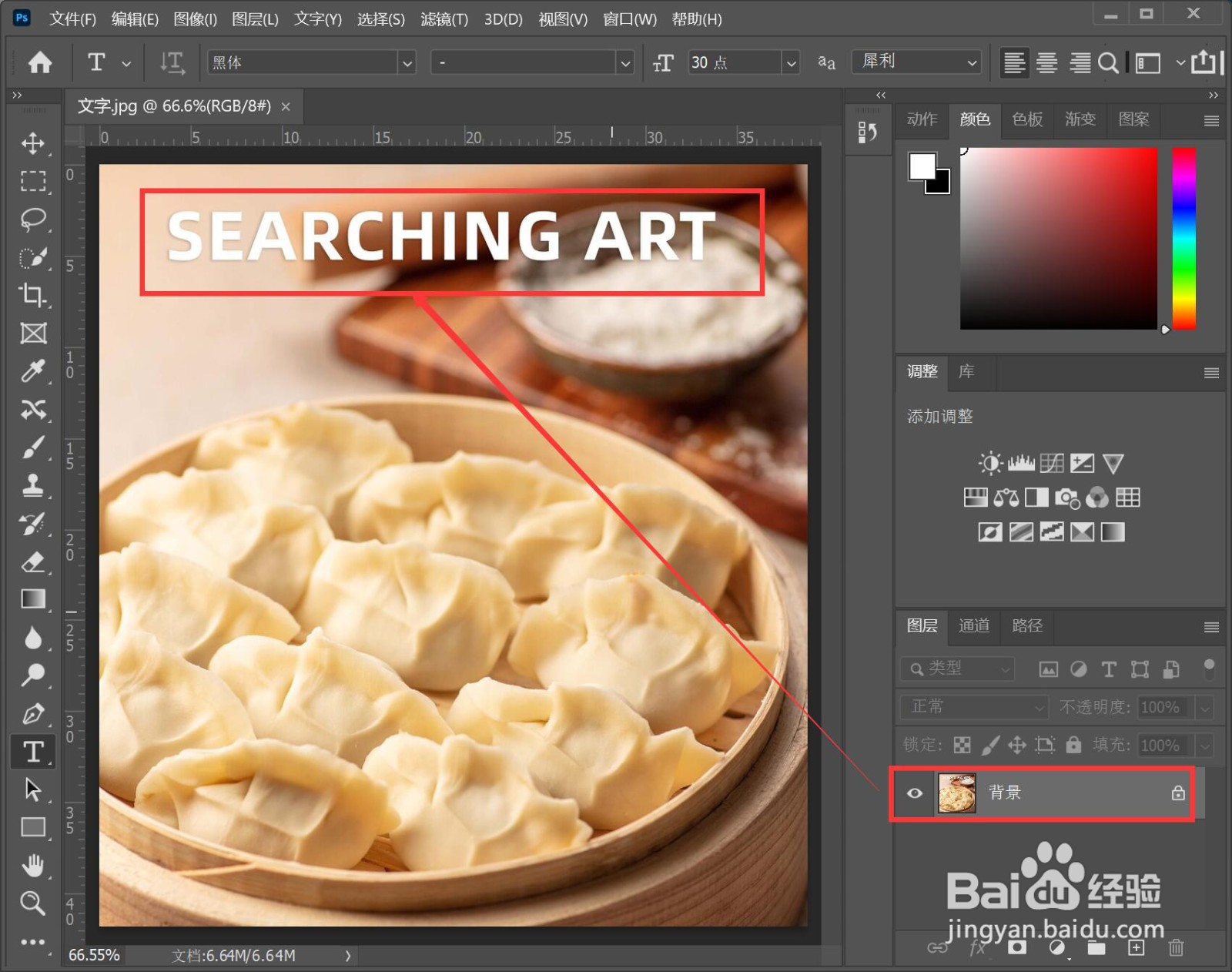Open the anti-aliasing dropdown 犀利

coord(916,62)
